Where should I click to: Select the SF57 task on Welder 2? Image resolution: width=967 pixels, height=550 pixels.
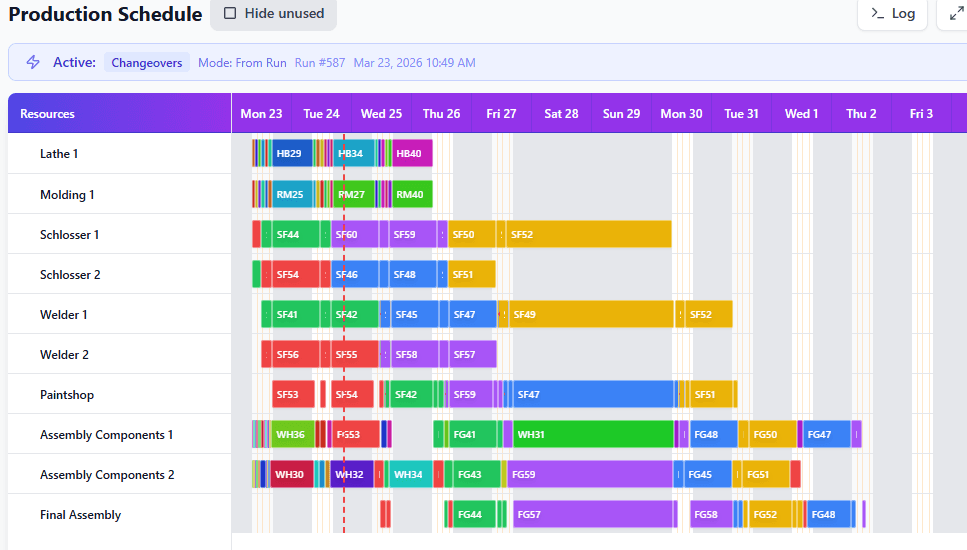(472, 355)
